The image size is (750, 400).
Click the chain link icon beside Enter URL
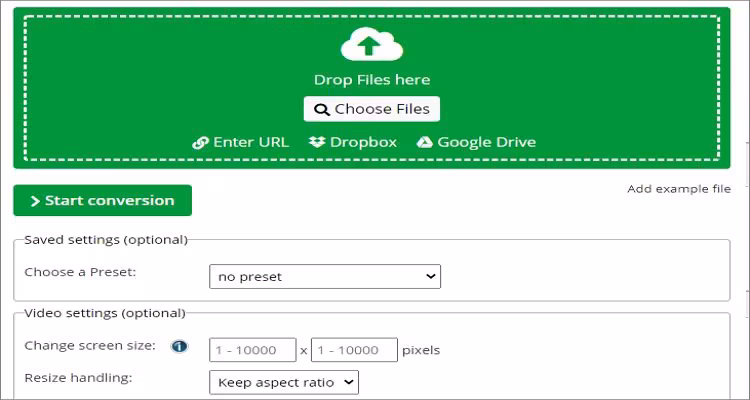coord(200,143)
